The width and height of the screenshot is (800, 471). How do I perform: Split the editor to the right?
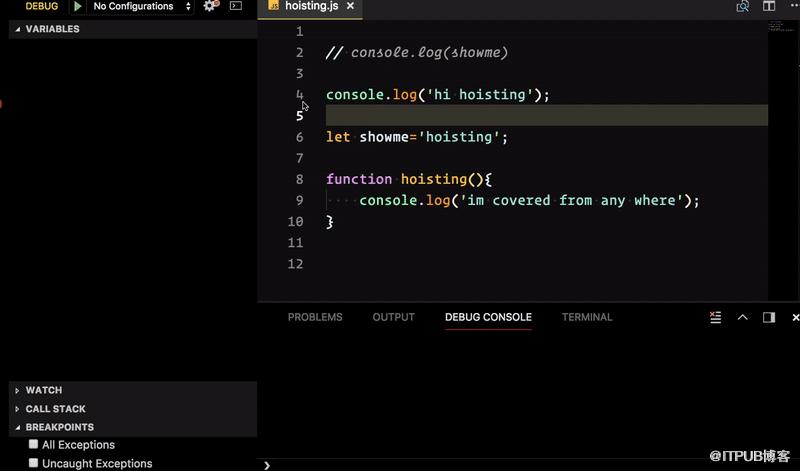[x=769, y=6]
